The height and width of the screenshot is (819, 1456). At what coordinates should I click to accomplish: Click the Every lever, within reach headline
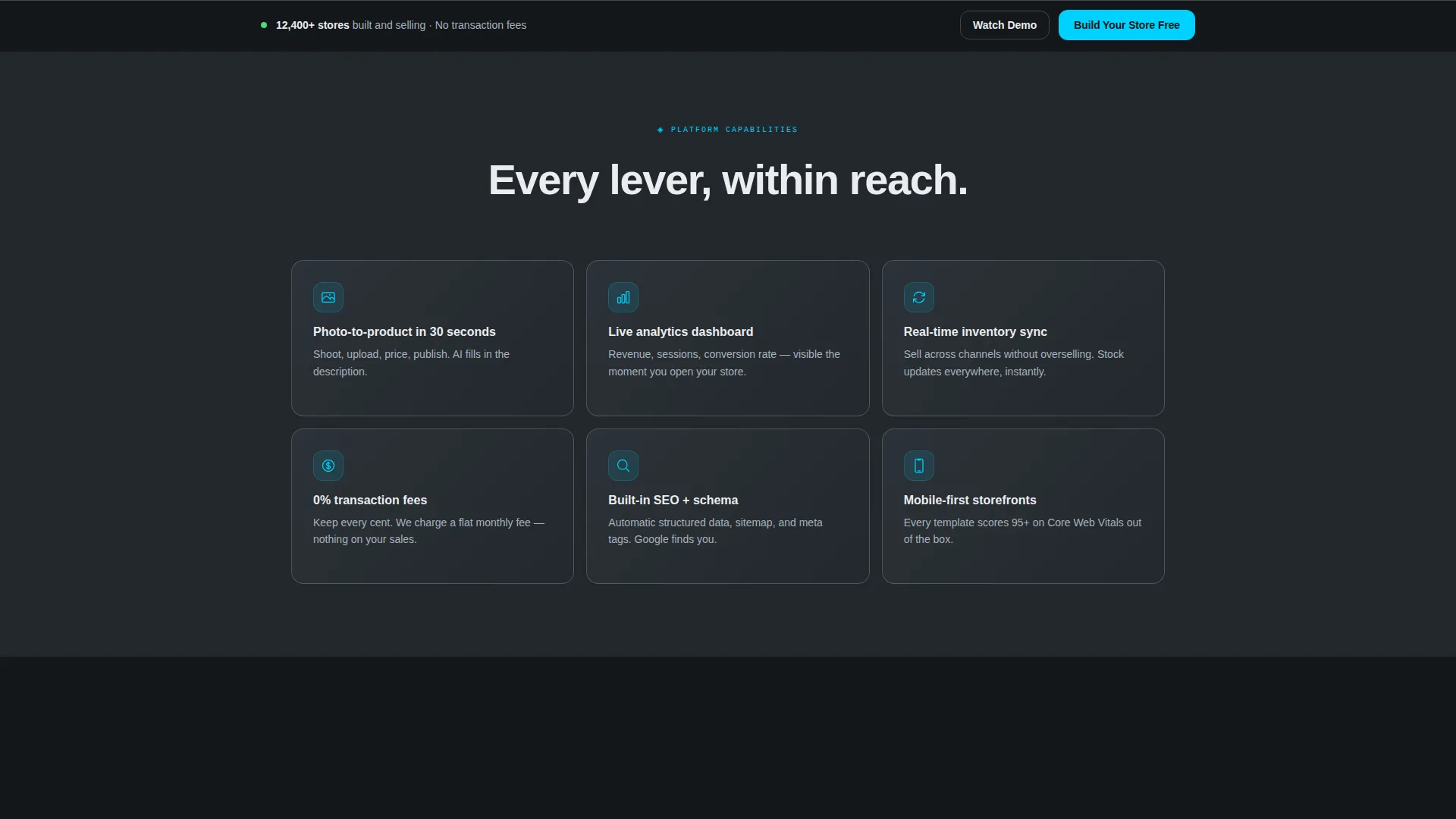pyautogui.click(x=728, y=180)
